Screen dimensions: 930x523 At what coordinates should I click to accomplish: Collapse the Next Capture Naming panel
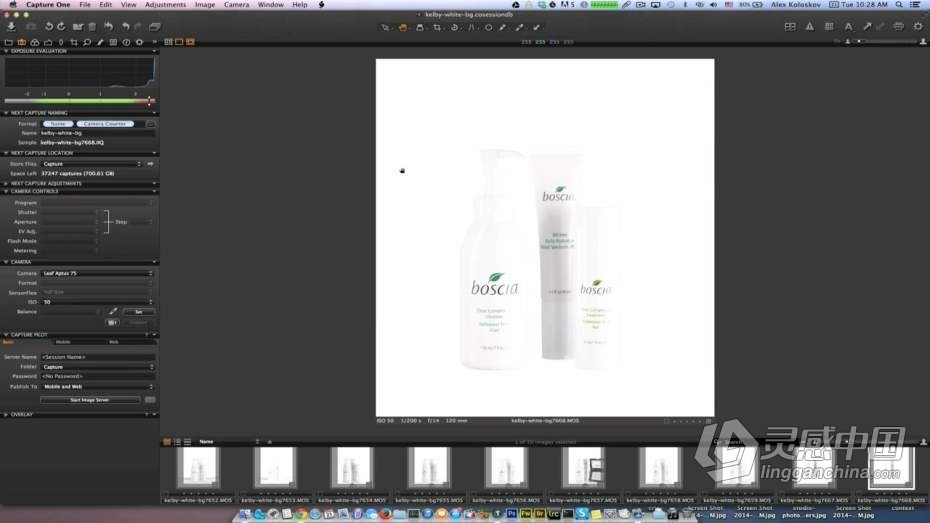tap(7, 113)
